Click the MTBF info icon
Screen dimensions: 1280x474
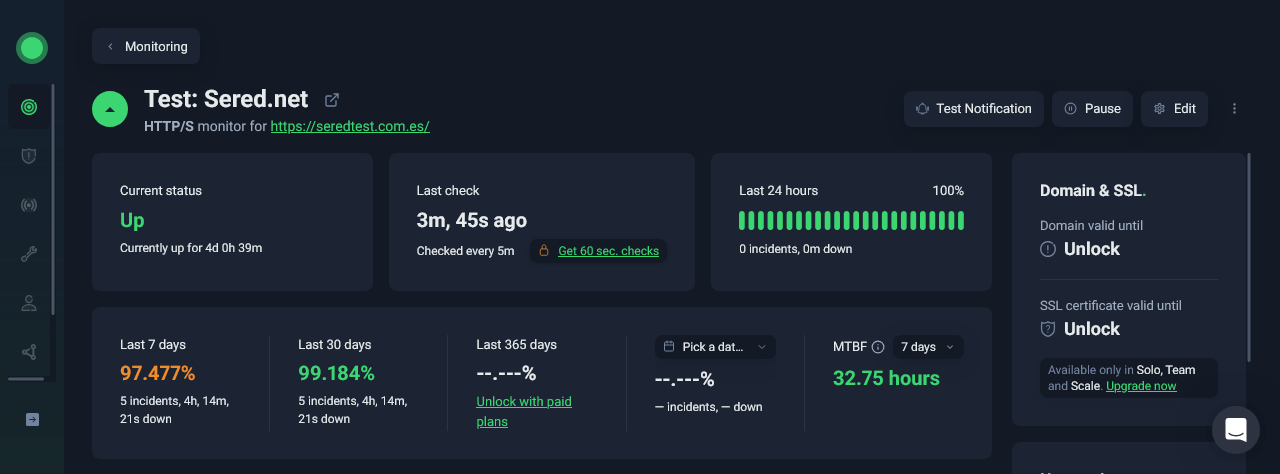point(878,347)
